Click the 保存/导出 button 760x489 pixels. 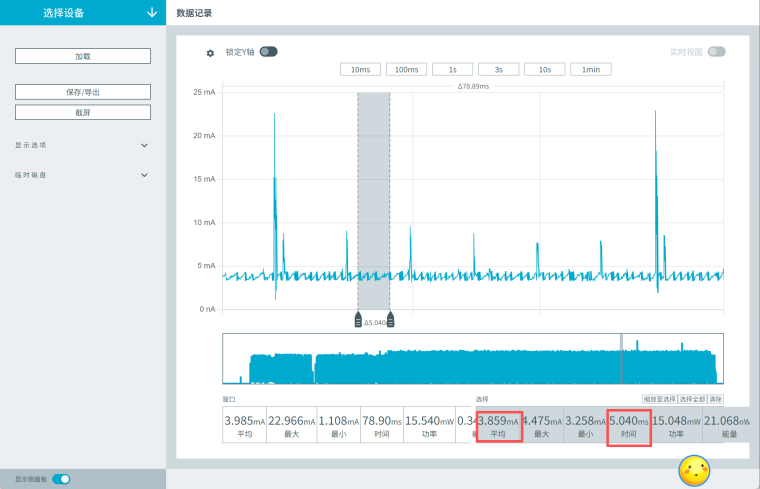83,92
